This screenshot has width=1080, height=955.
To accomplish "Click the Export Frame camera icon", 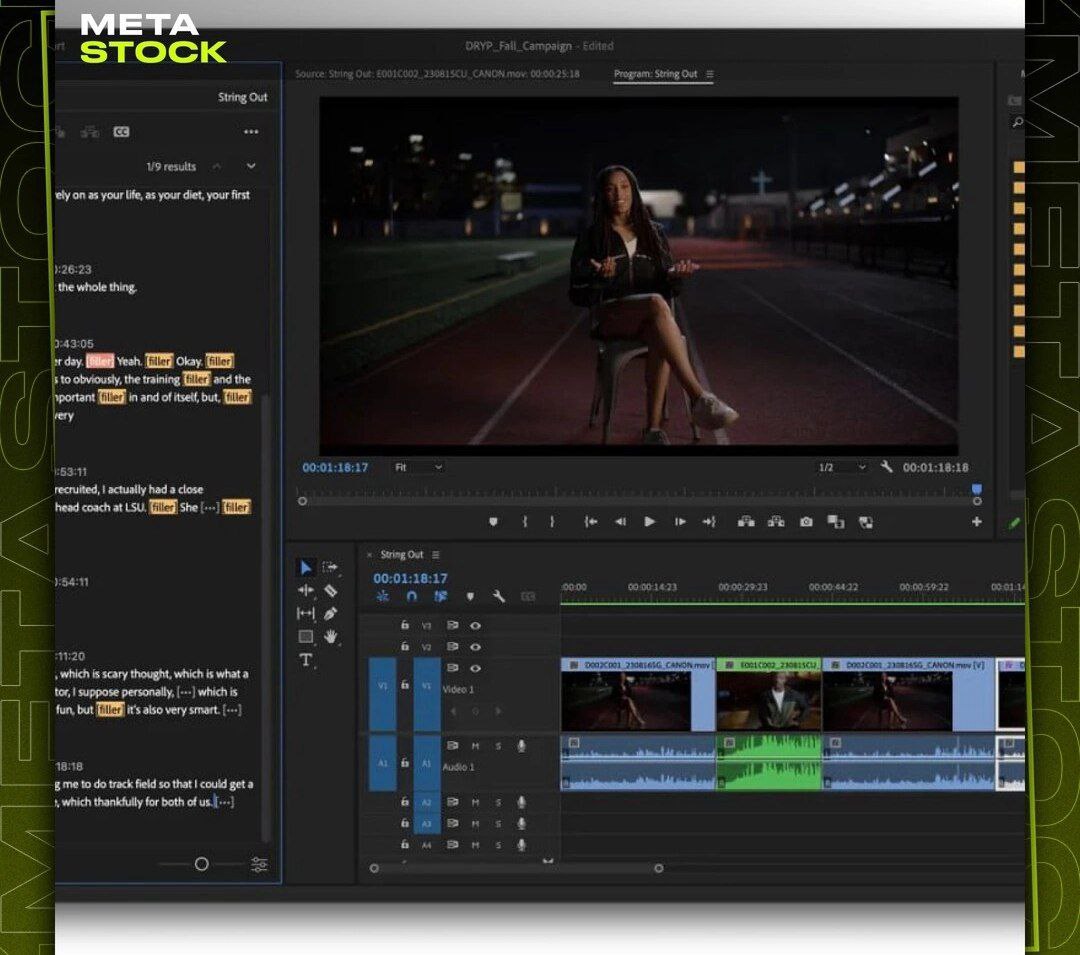I will pos(806,522).
